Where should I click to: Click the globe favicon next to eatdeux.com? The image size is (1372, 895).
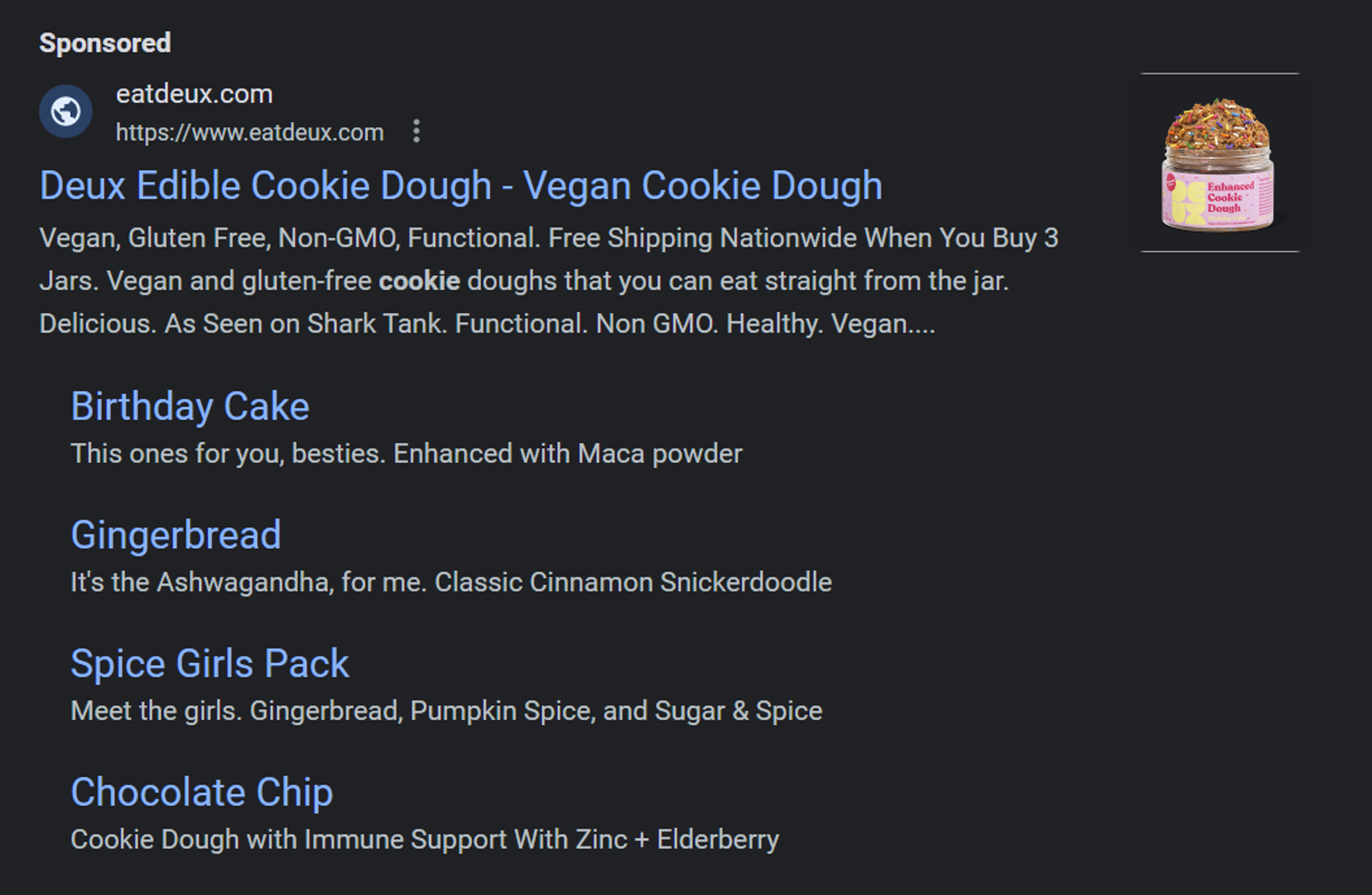(65, 112)
